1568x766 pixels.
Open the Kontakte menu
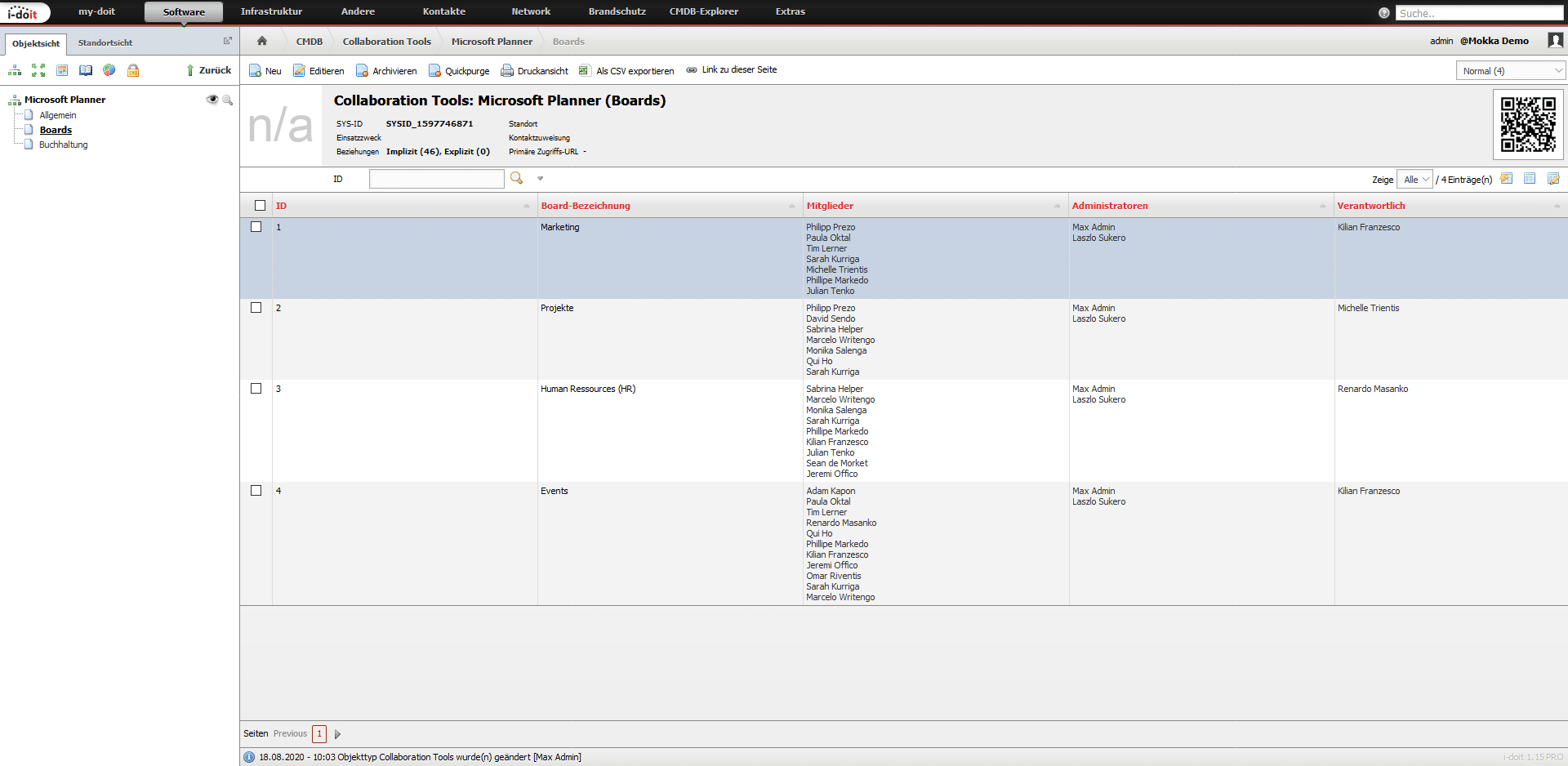click(x=444, y=11)
